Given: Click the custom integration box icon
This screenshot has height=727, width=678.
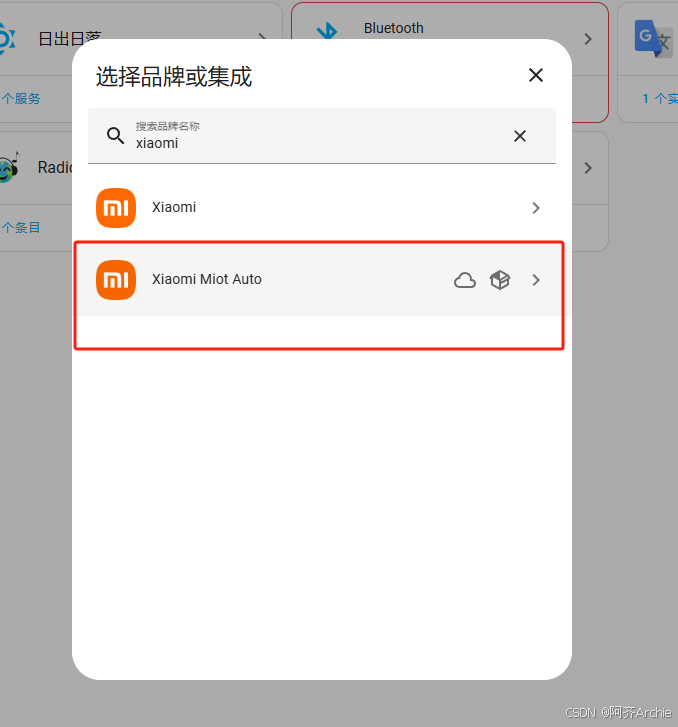Looking at the screenshot, I should click(x=500, y=280).
